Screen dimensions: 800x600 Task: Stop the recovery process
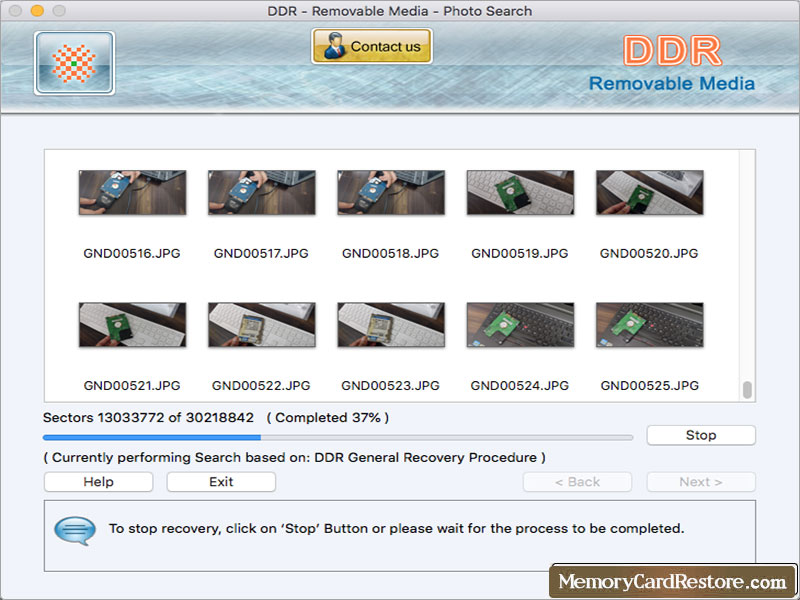point(700,435)
